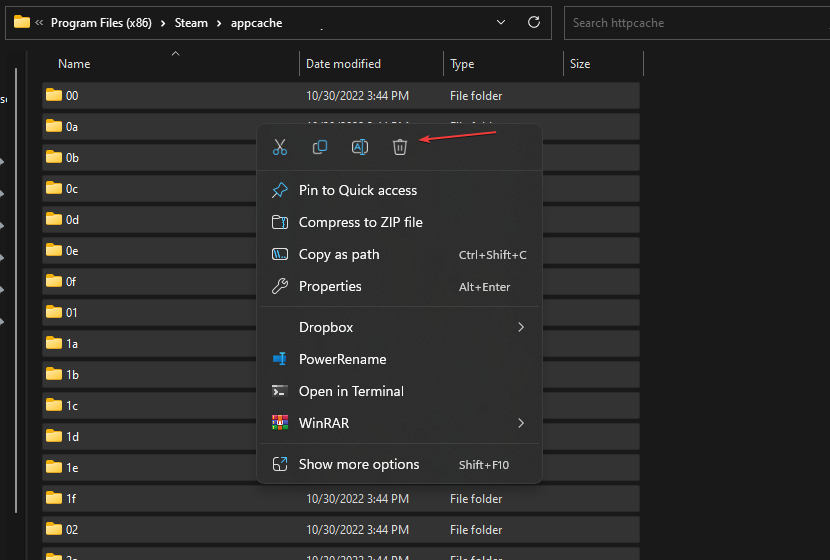Open the address bar history dropdown chevron

coord(500,22)
